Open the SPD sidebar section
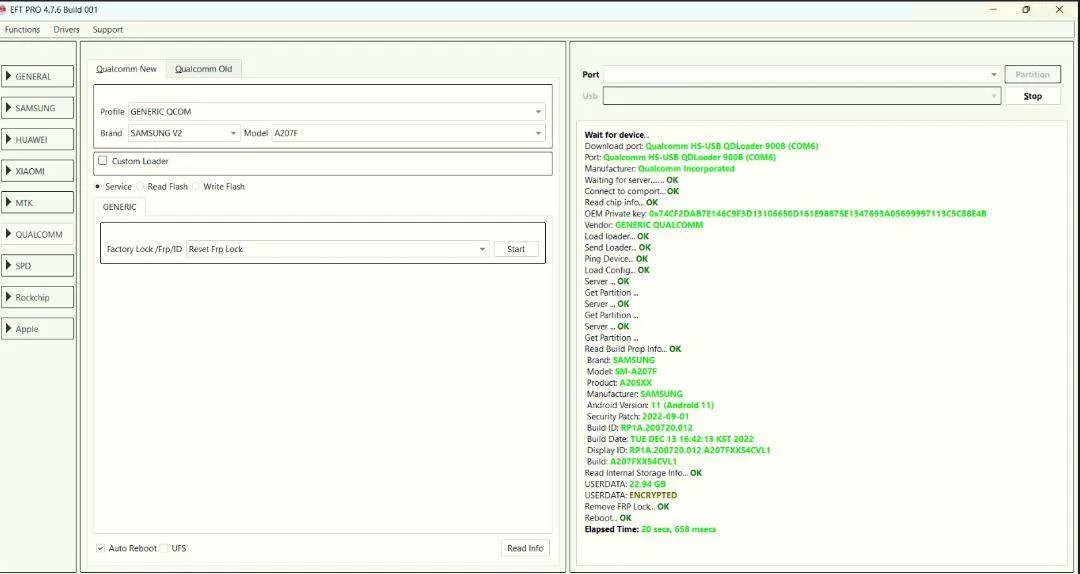The image size is (1080, 574). coord(38,266)
